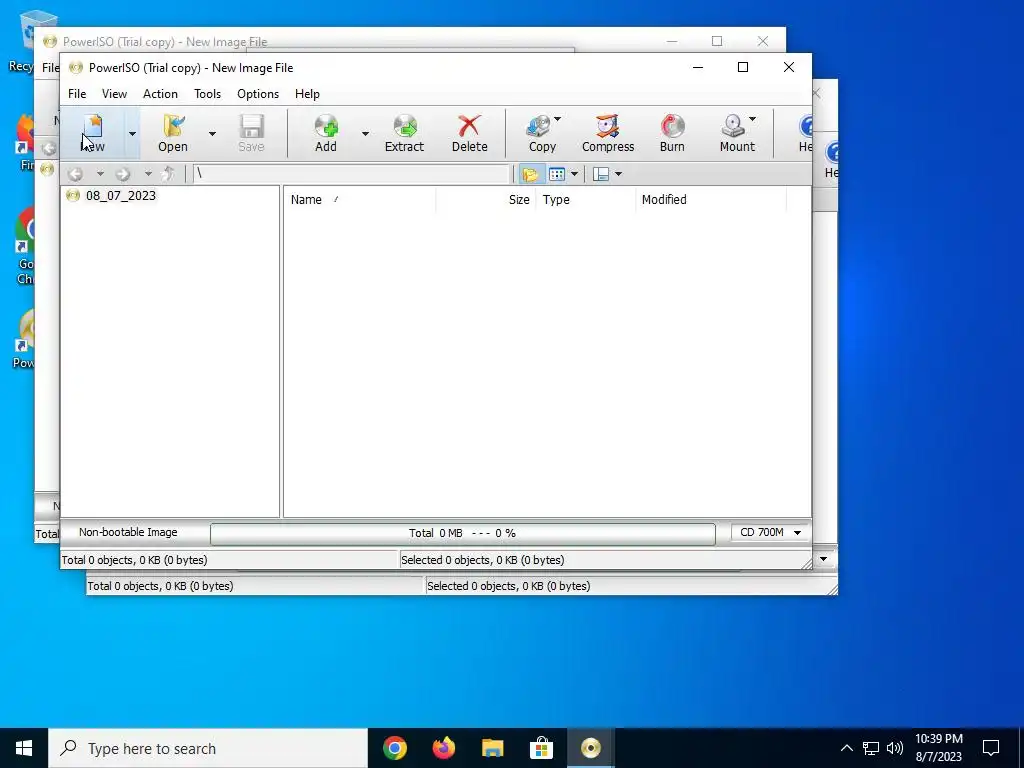Click the Mount toolbar icon
This screenshot has height=768, width=1024.
[x=736, y=133]
